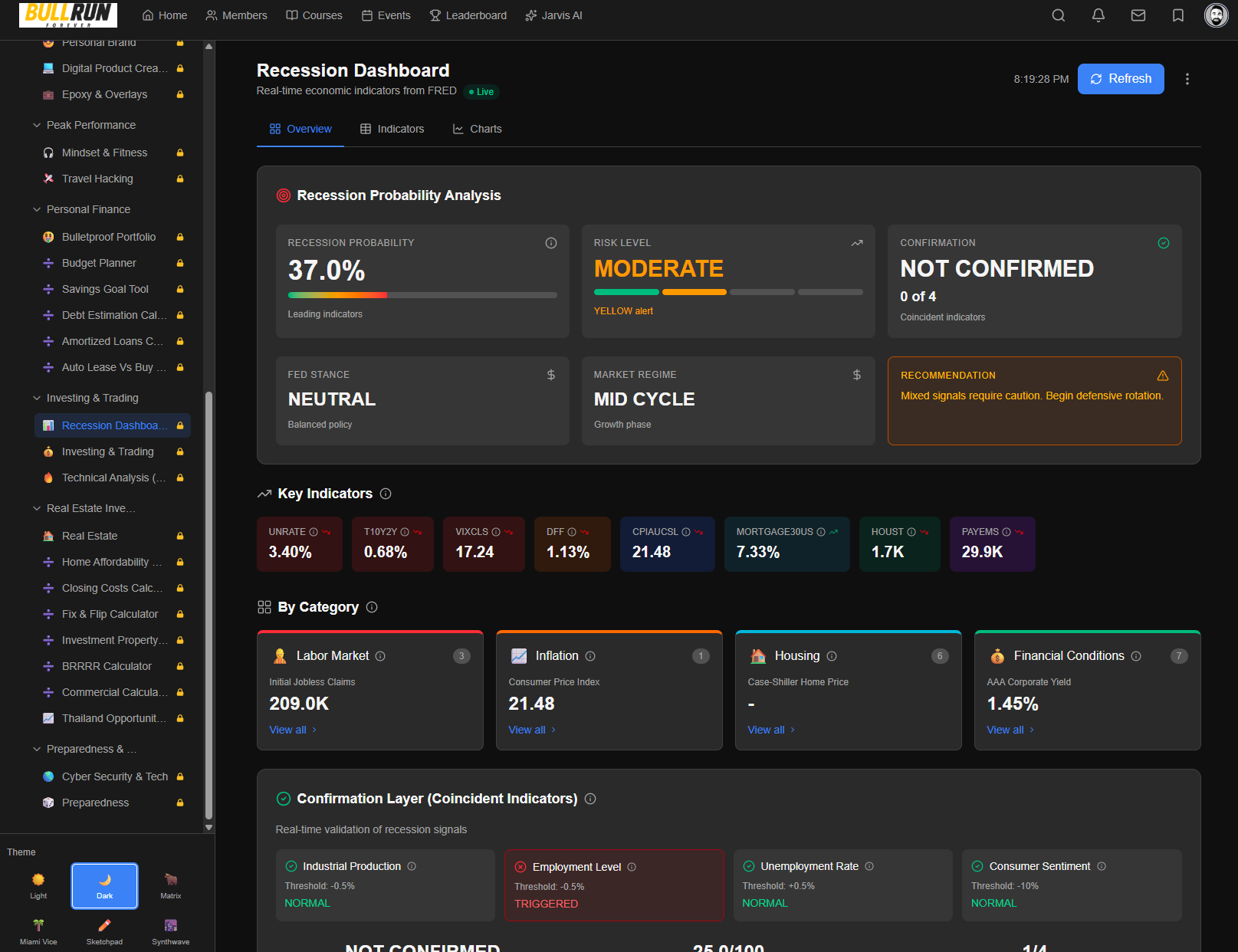Switch to the Indicators tab
Viewport: 1238px width, 952px height.
(392, 129)
